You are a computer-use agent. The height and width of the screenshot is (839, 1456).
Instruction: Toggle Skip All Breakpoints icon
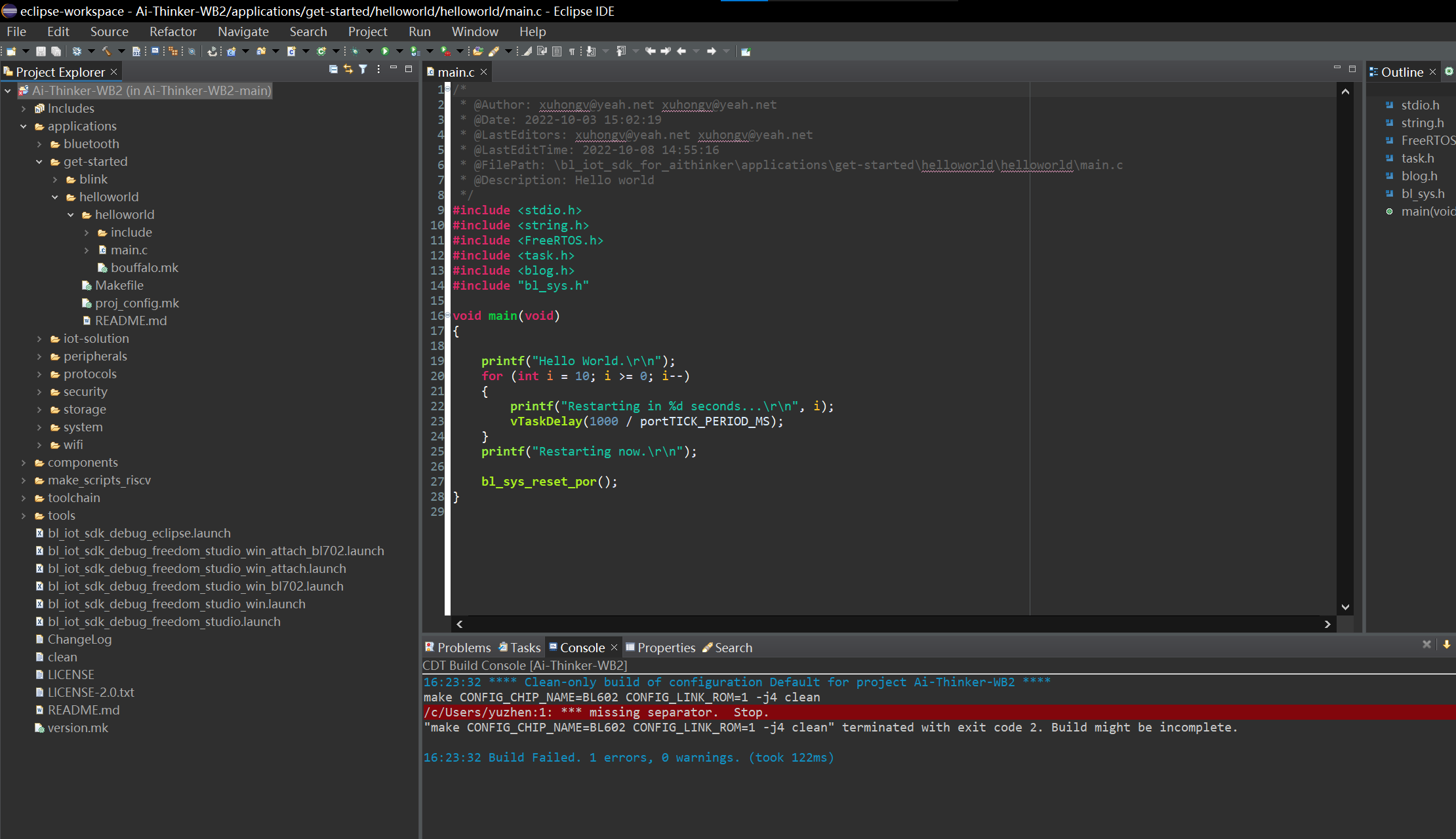point(192,51)
